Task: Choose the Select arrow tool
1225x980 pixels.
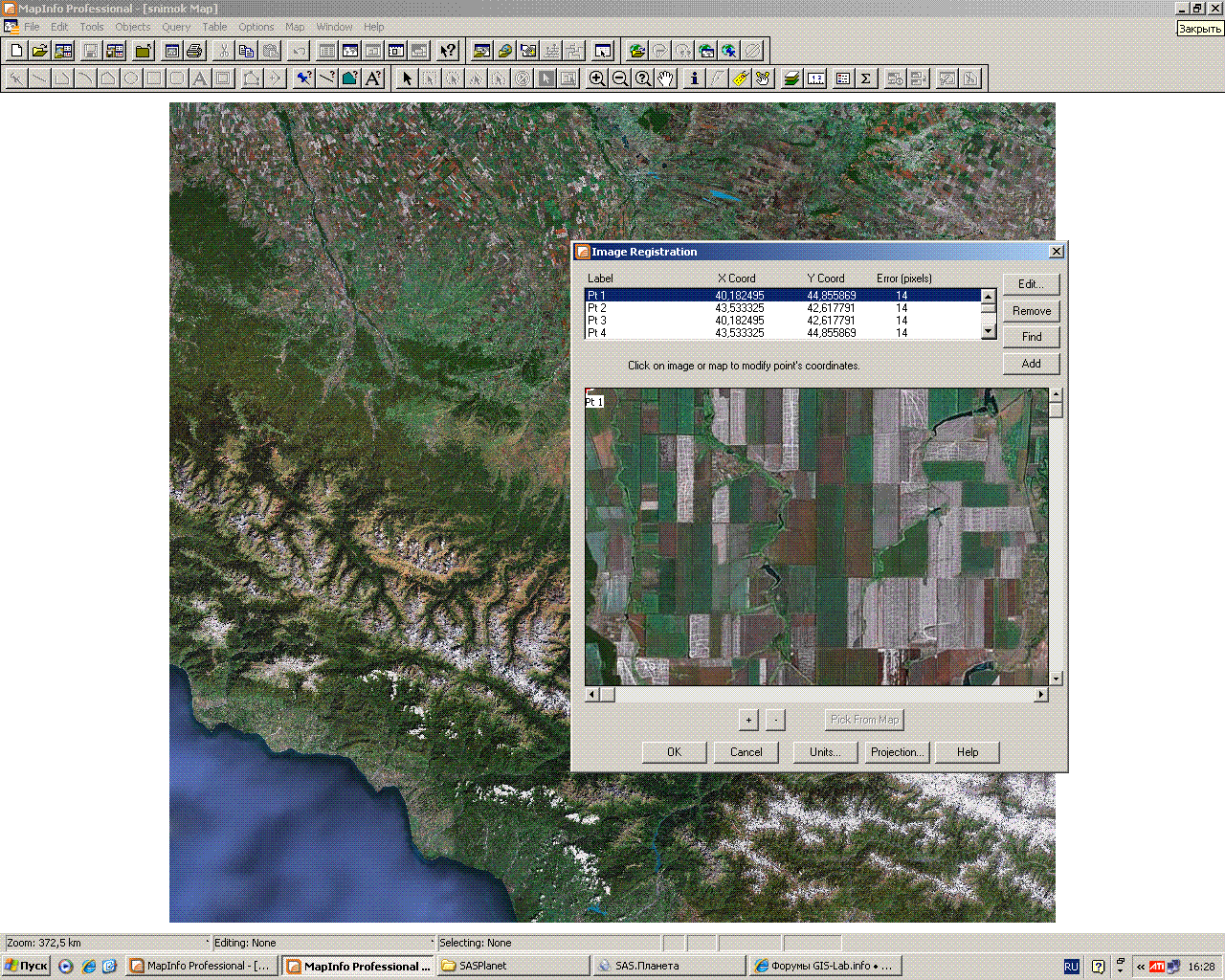Action: (407, 78)
